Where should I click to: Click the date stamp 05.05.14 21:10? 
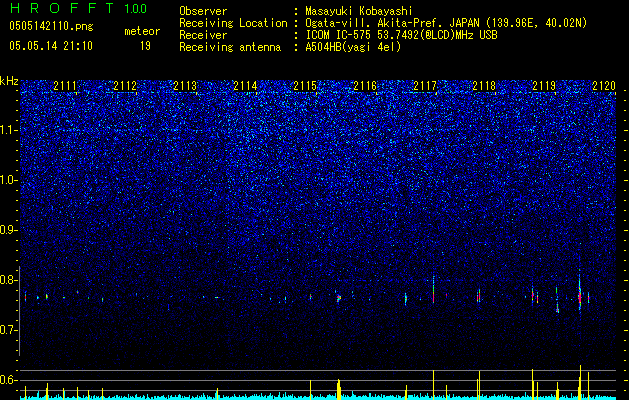[51, 46]
